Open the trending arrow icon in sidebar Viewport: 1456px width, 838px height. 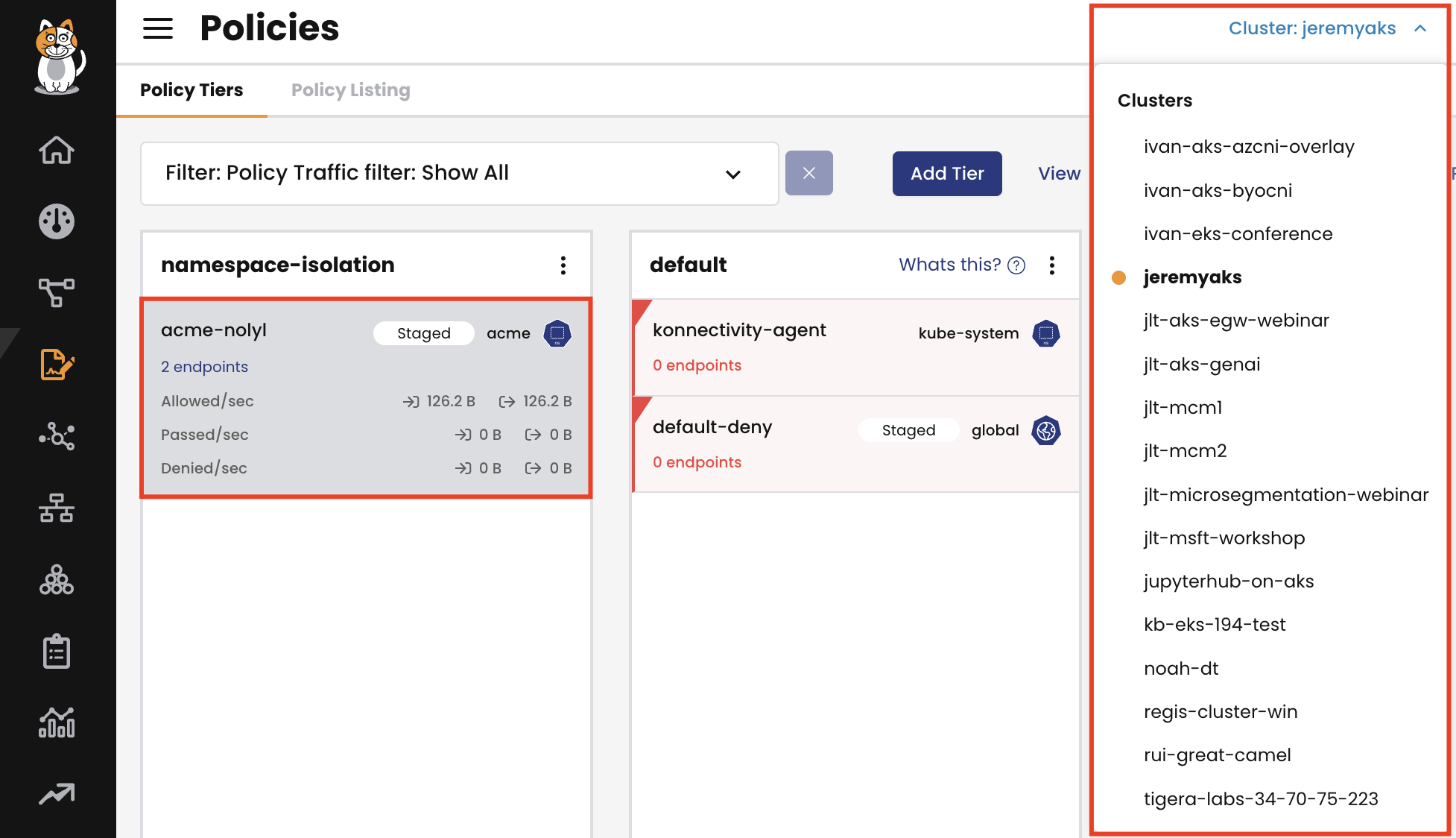[57, 794]
